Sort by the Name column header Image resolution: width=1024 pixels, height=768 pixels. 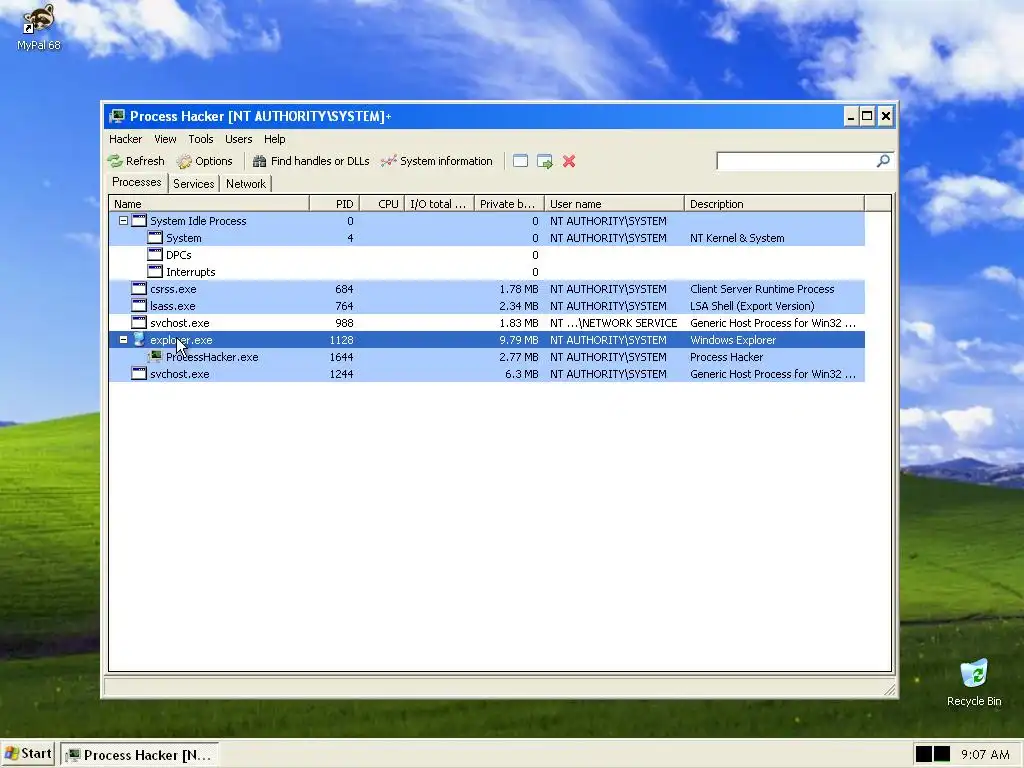(x=209, y=204)
